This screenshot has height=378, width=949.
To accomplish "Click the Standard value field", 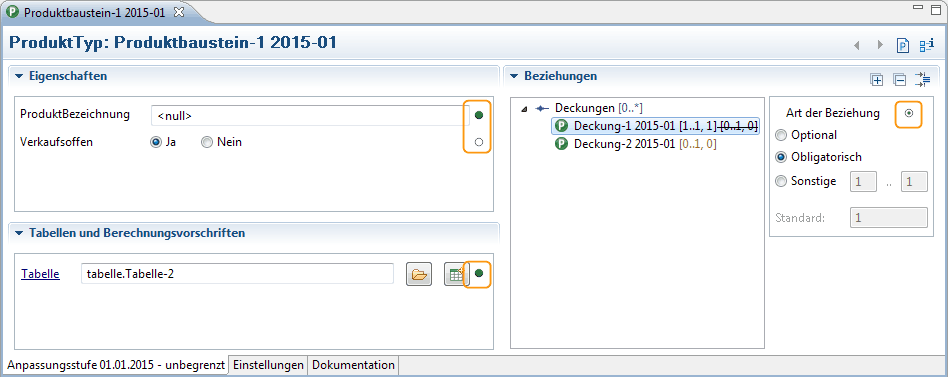I will [x=889, y=217].
